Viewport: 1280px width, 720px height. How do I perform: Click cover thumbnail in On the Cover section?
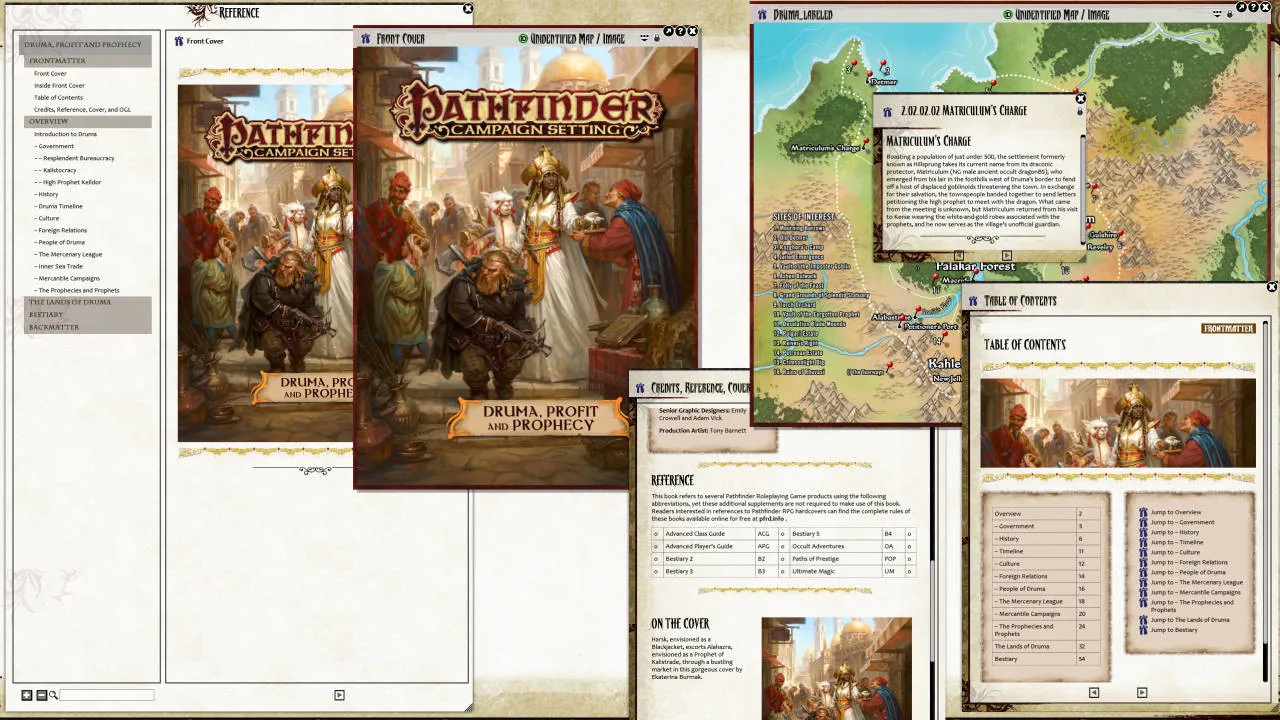pyautogui.click(x=836, y=668)
